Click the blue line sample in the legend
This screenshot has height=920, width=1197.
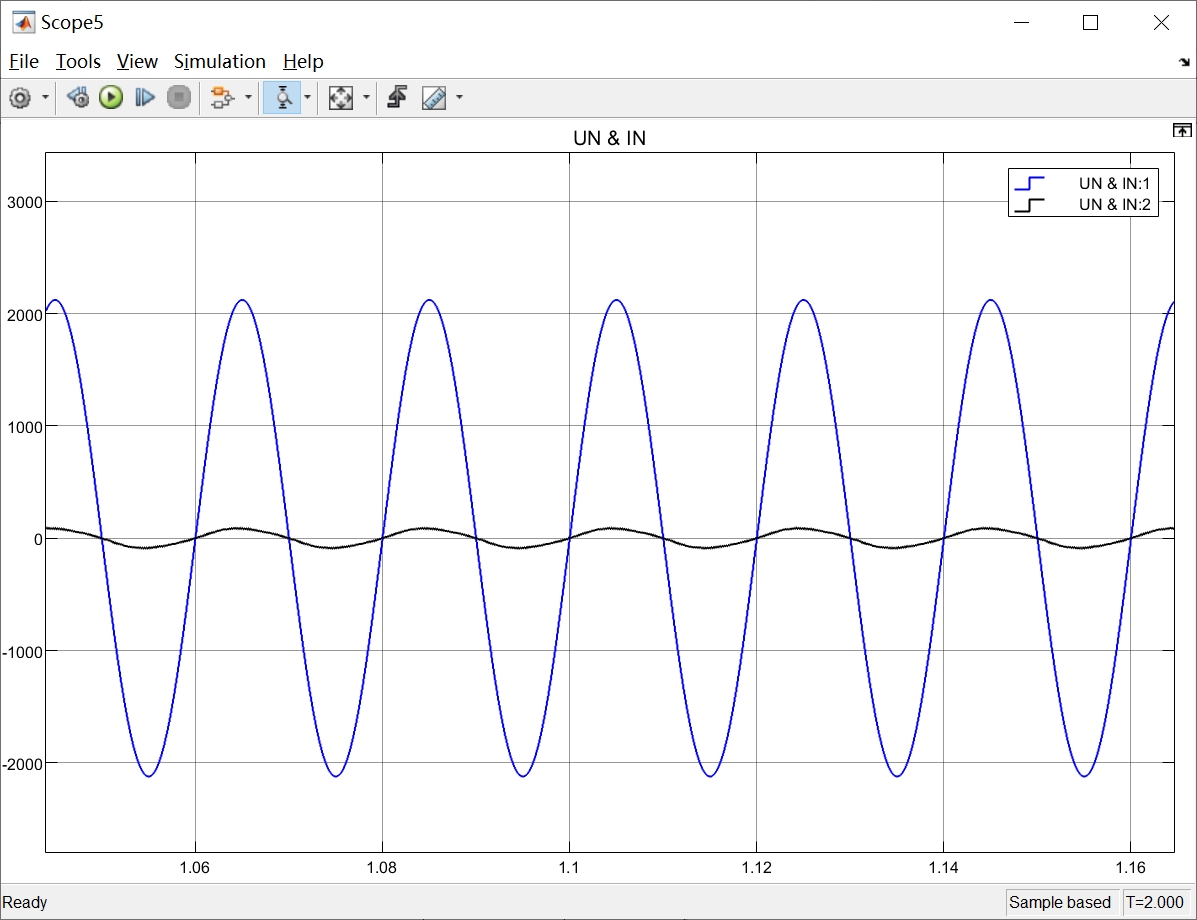coord(1029,183)
